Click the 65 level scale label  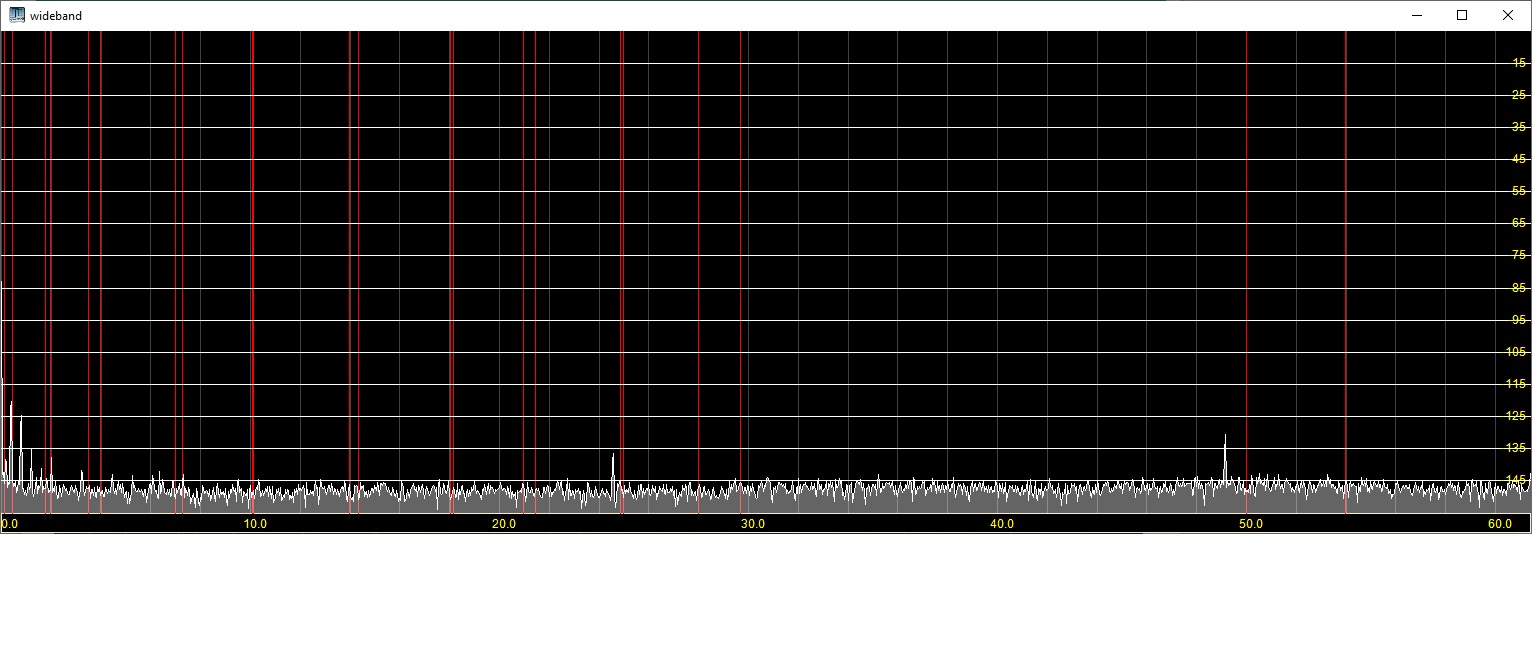point(1519,223)
